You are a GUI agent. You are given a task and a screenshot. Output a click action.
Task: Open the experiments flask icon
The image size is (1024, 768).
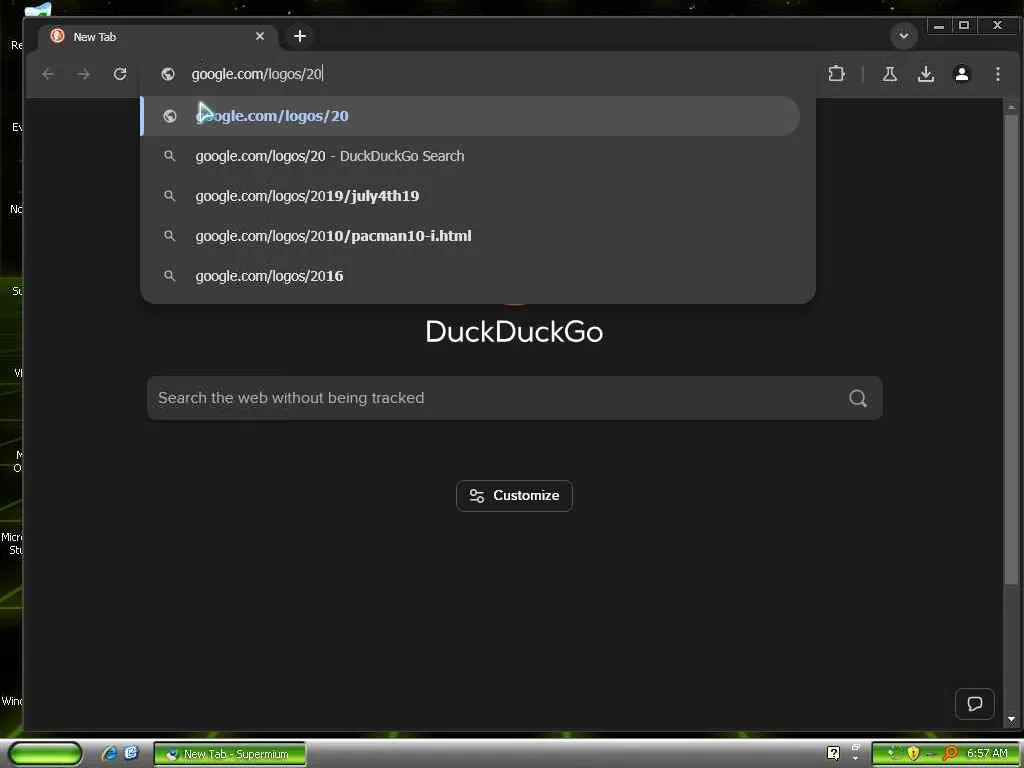889,74
